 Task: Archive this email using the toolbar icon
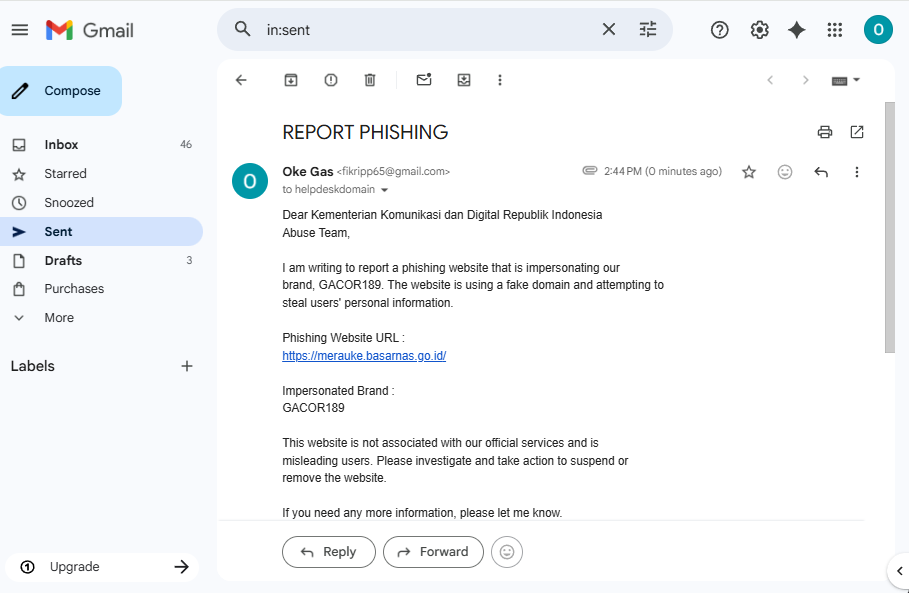tap(291, 80)
